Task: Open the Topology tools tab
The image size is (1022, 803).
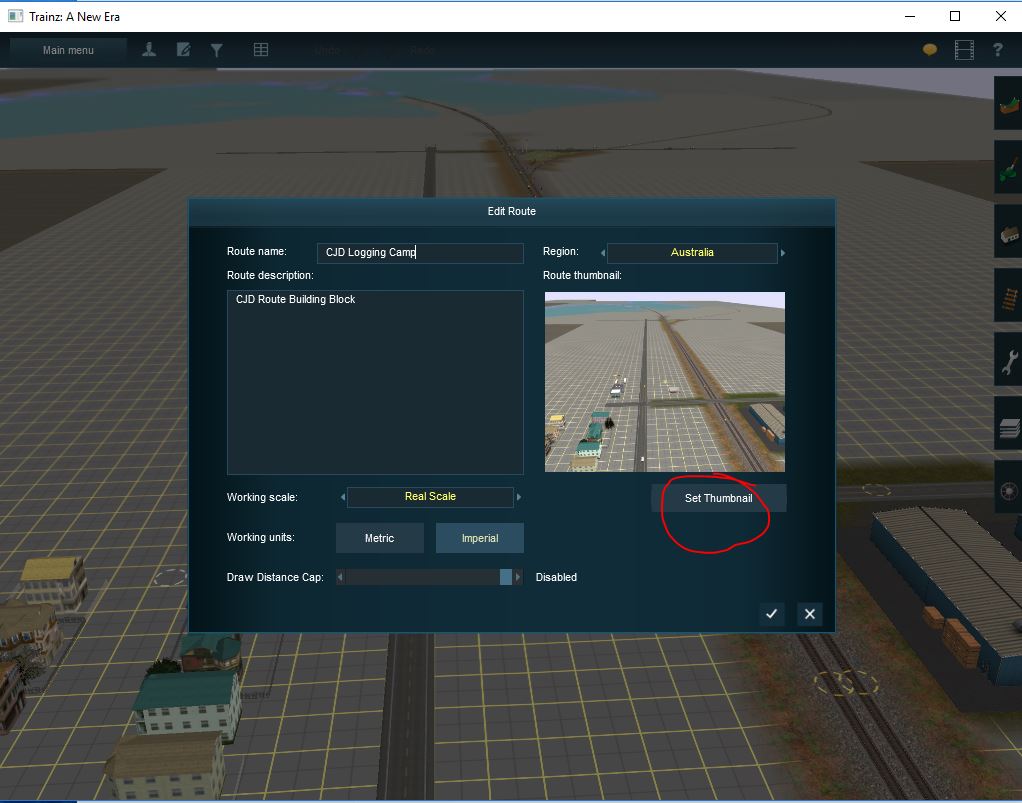Action: tap(1009, 106)
